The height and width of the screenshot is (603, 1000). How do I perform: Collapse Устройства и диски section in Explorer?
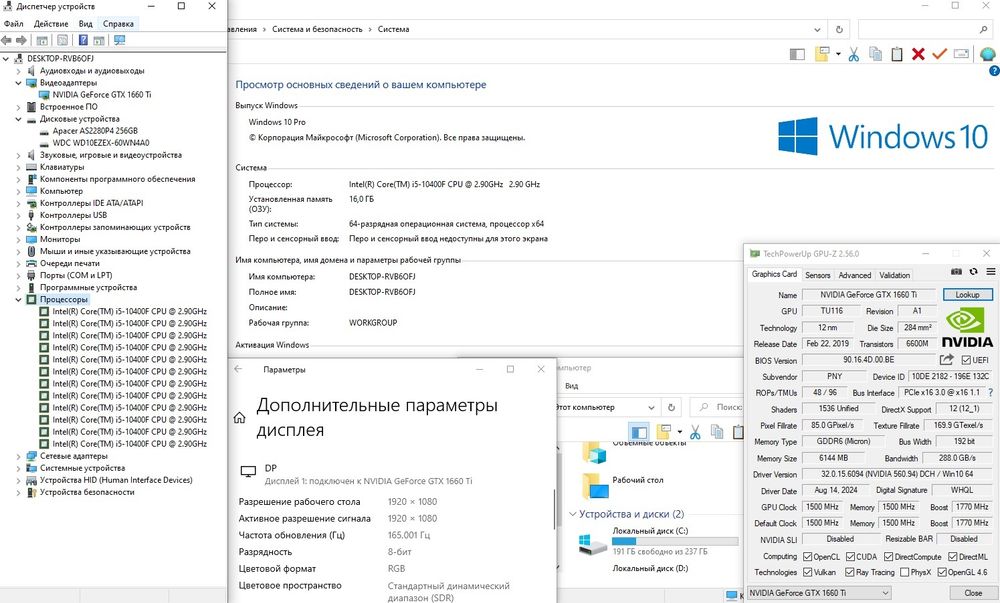[572, 514]
